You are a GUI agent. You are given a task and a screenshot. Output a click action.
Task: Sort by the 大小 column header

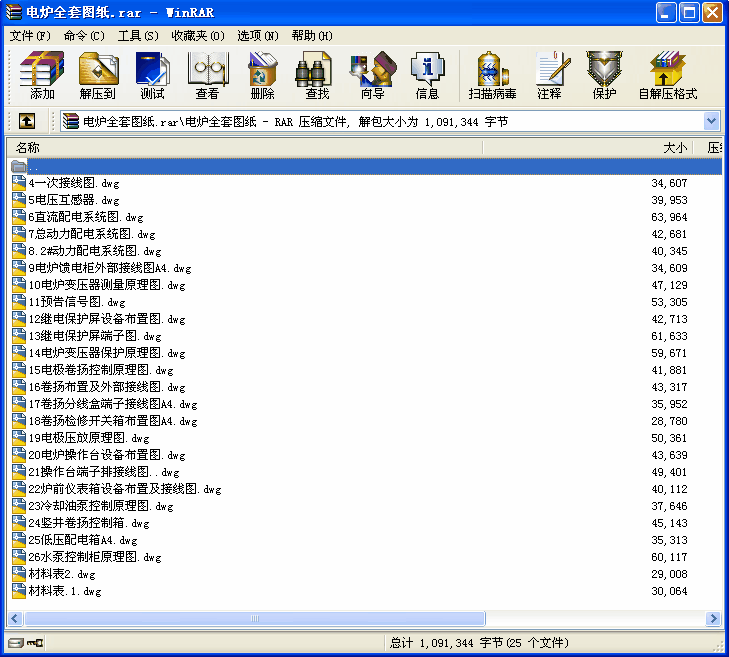pos(588,148)
